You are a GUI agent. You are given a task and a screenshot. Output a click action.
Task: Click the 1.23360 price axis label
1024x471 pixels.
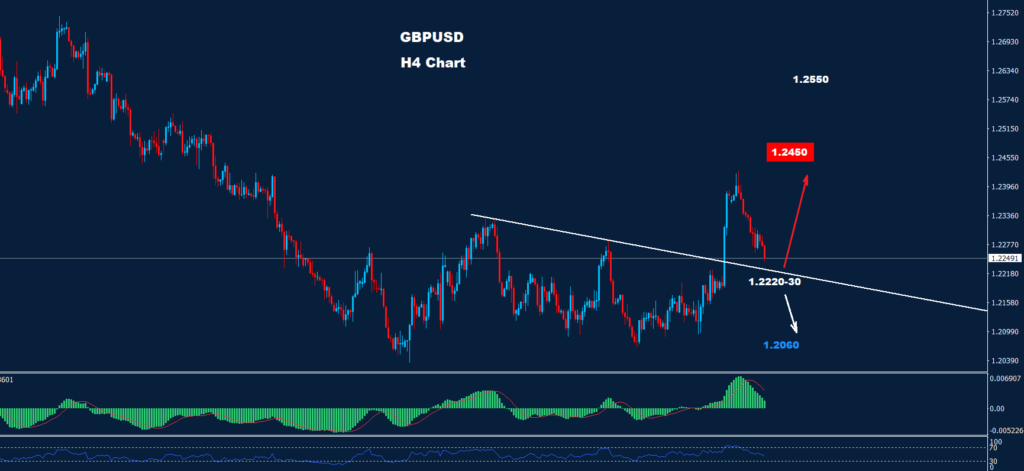point(1006,216)
